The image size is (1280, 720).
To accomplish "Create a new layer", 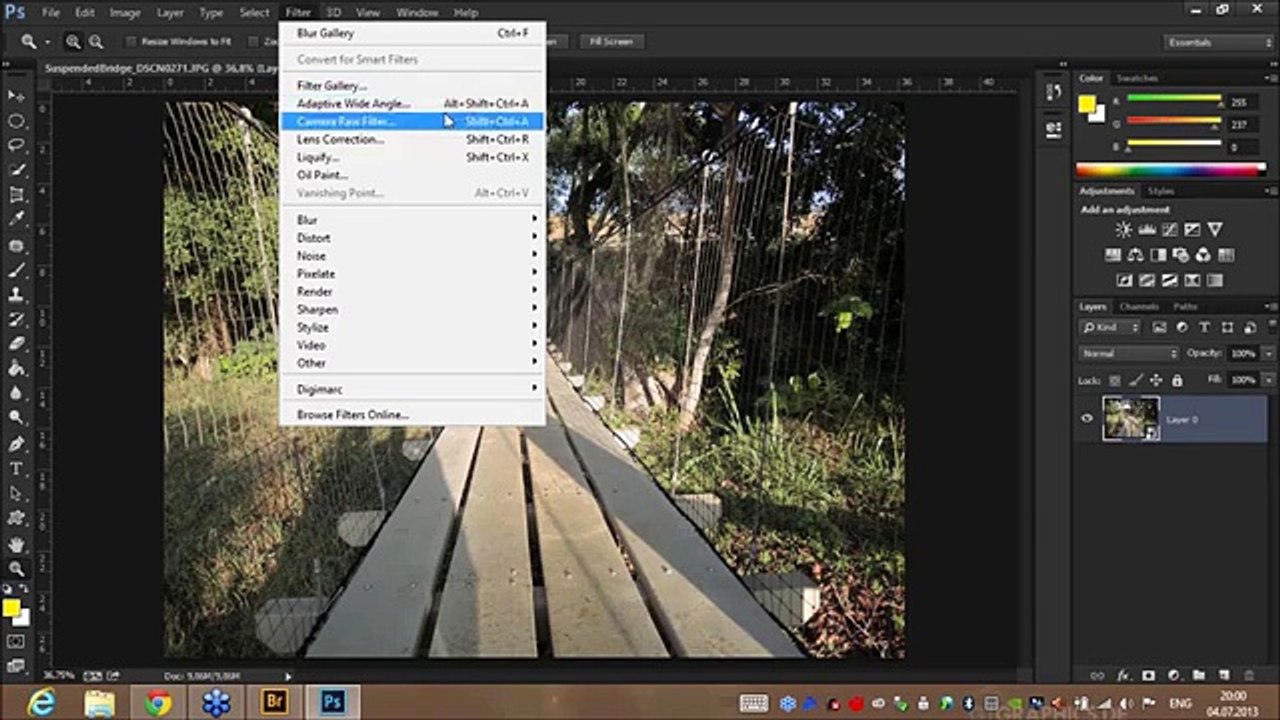I will pyautogui.click(x=1223, y=676).
